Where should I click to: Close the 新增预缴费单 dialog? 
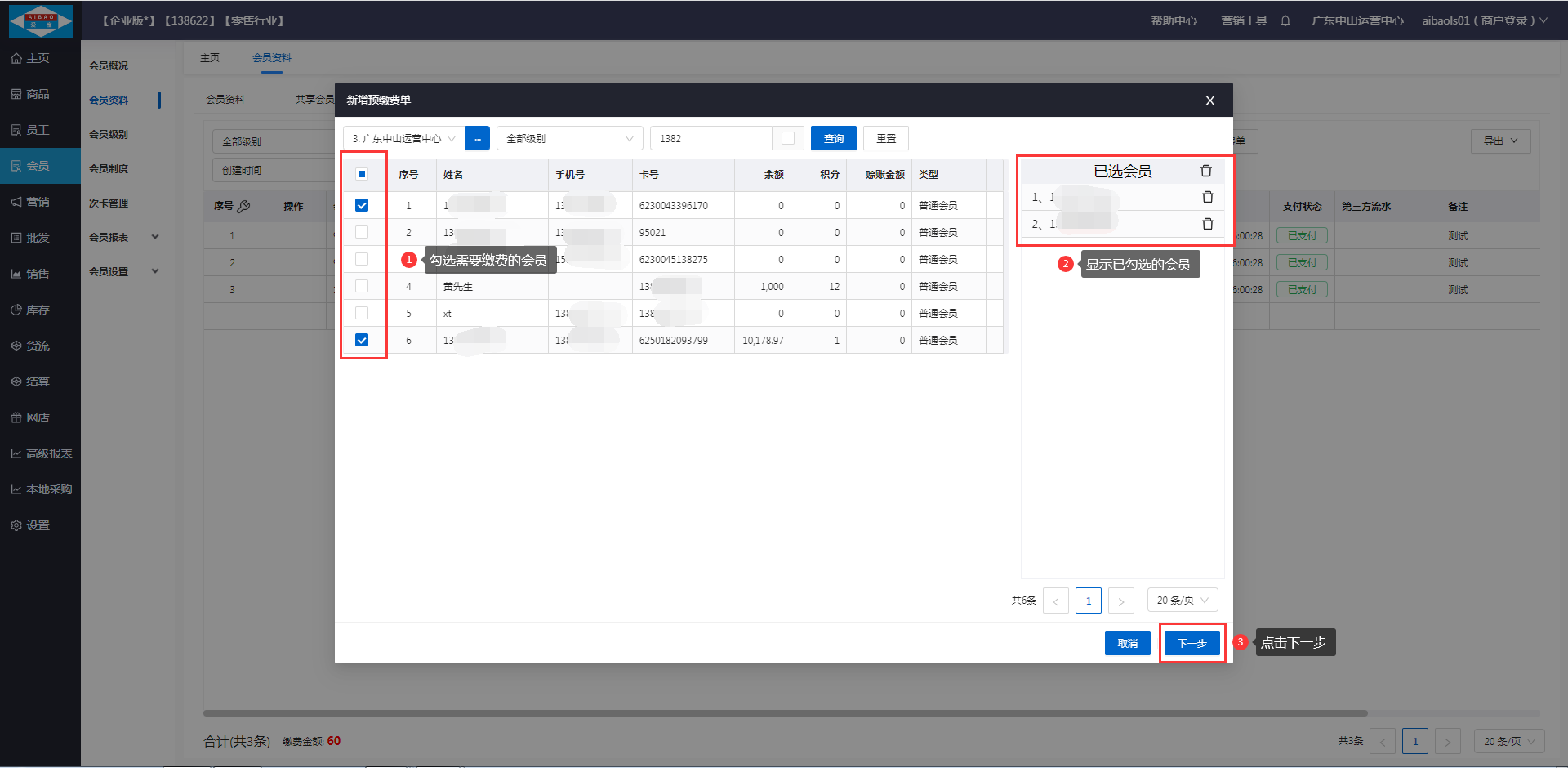pos(1209,100)
